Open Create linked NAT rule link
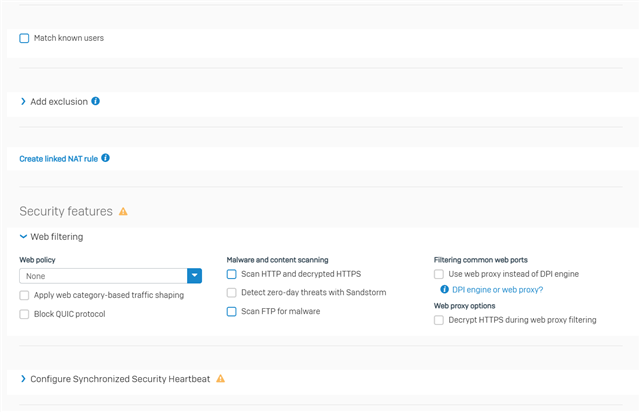 58,159
